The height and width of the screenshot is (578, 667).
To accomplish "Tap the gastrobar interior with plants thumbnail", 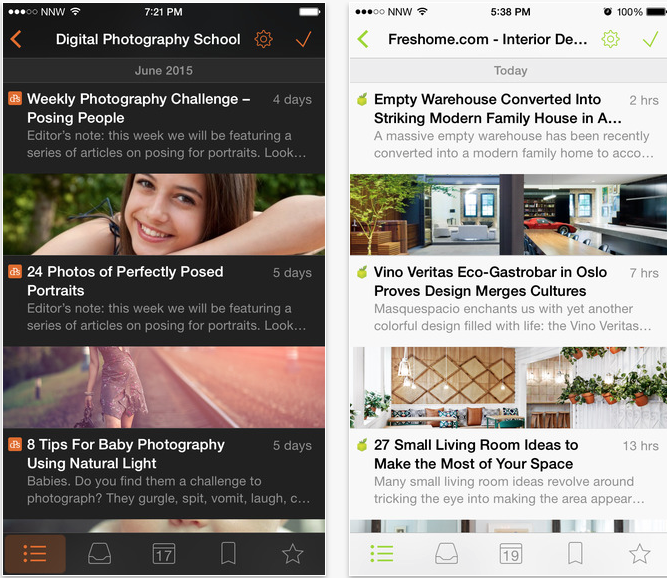I will pyautogui.click(x=508, y=387).
